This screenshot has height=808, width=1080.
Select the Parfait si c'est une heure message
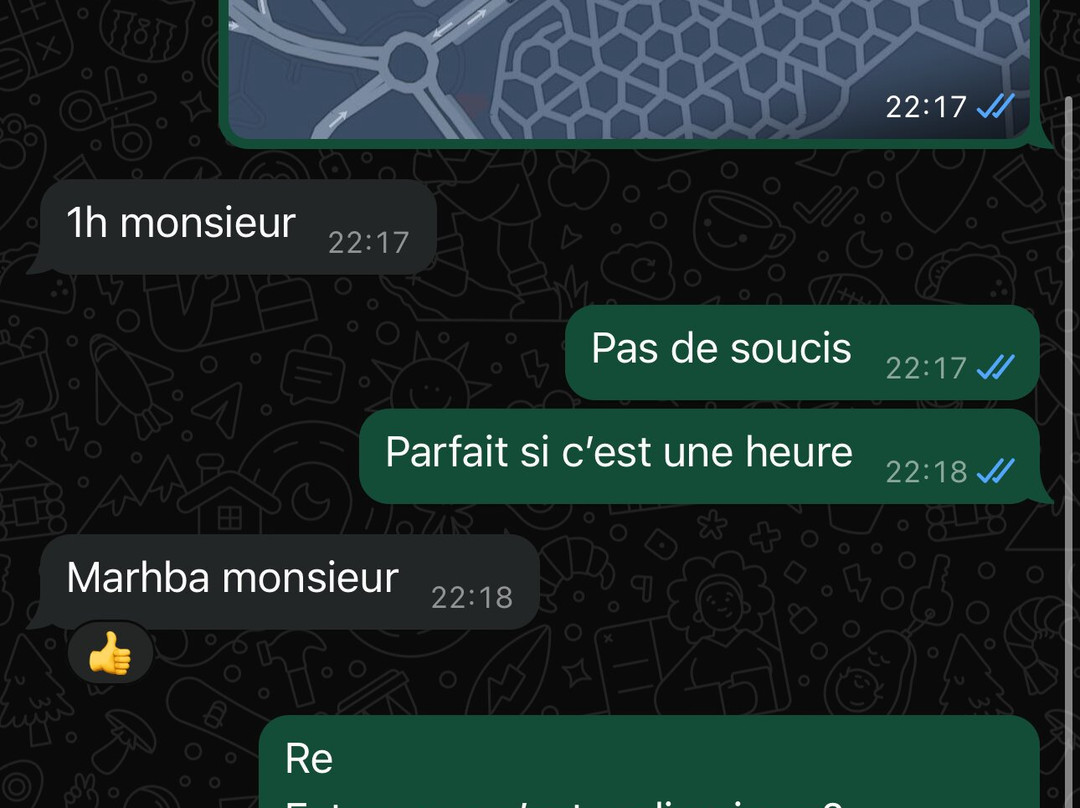pyautogui.click(x=699, y=456)
